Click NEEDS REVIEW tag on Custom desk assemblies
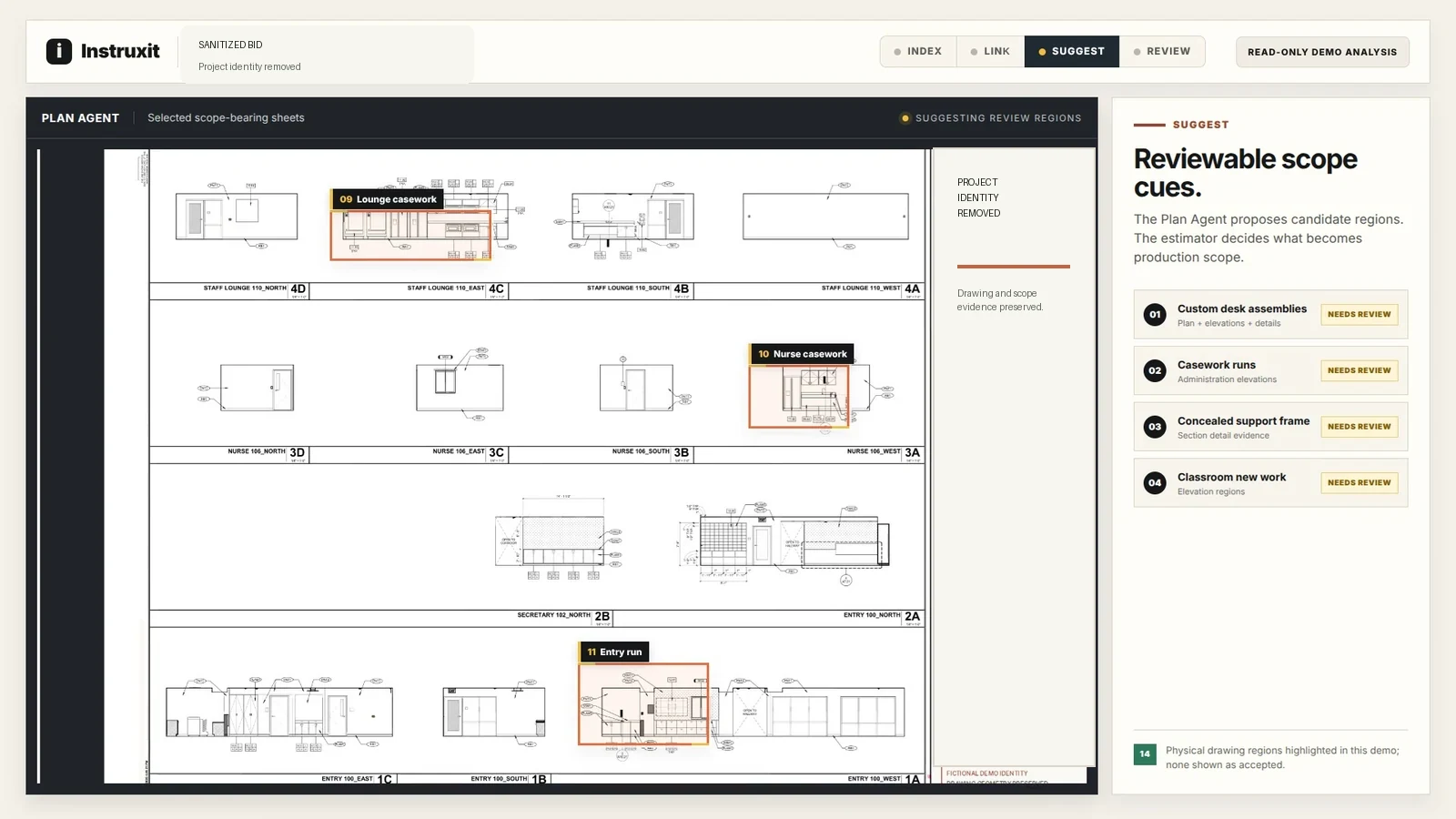This screenshot has width=1456, height=819. tap(1359, 315)
